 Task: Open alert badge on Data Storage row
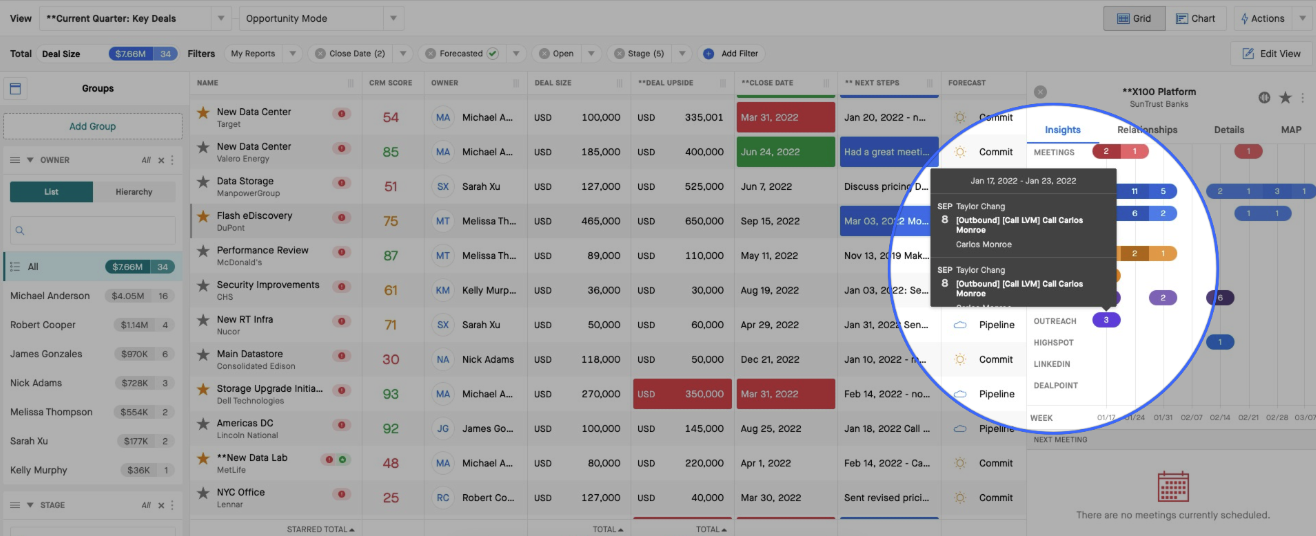coord(342,183)
